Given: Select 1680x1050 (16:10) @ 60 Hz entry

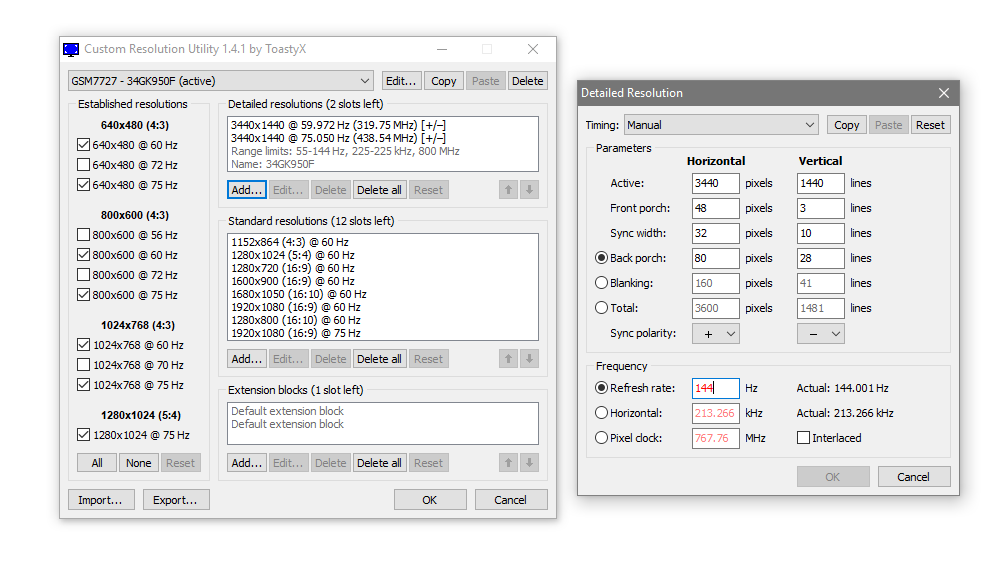Looking at the screenshot, I should (x=298, y=294).
